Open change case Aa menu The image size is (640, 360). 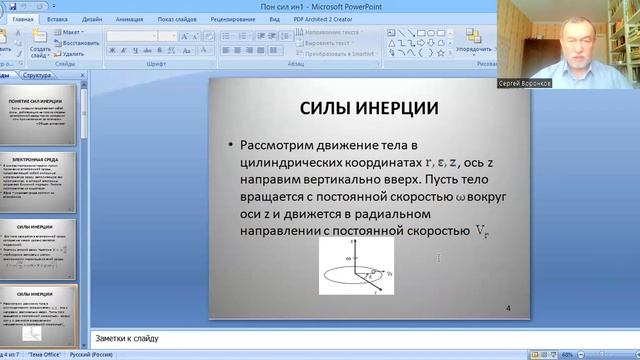coord(187,50)
